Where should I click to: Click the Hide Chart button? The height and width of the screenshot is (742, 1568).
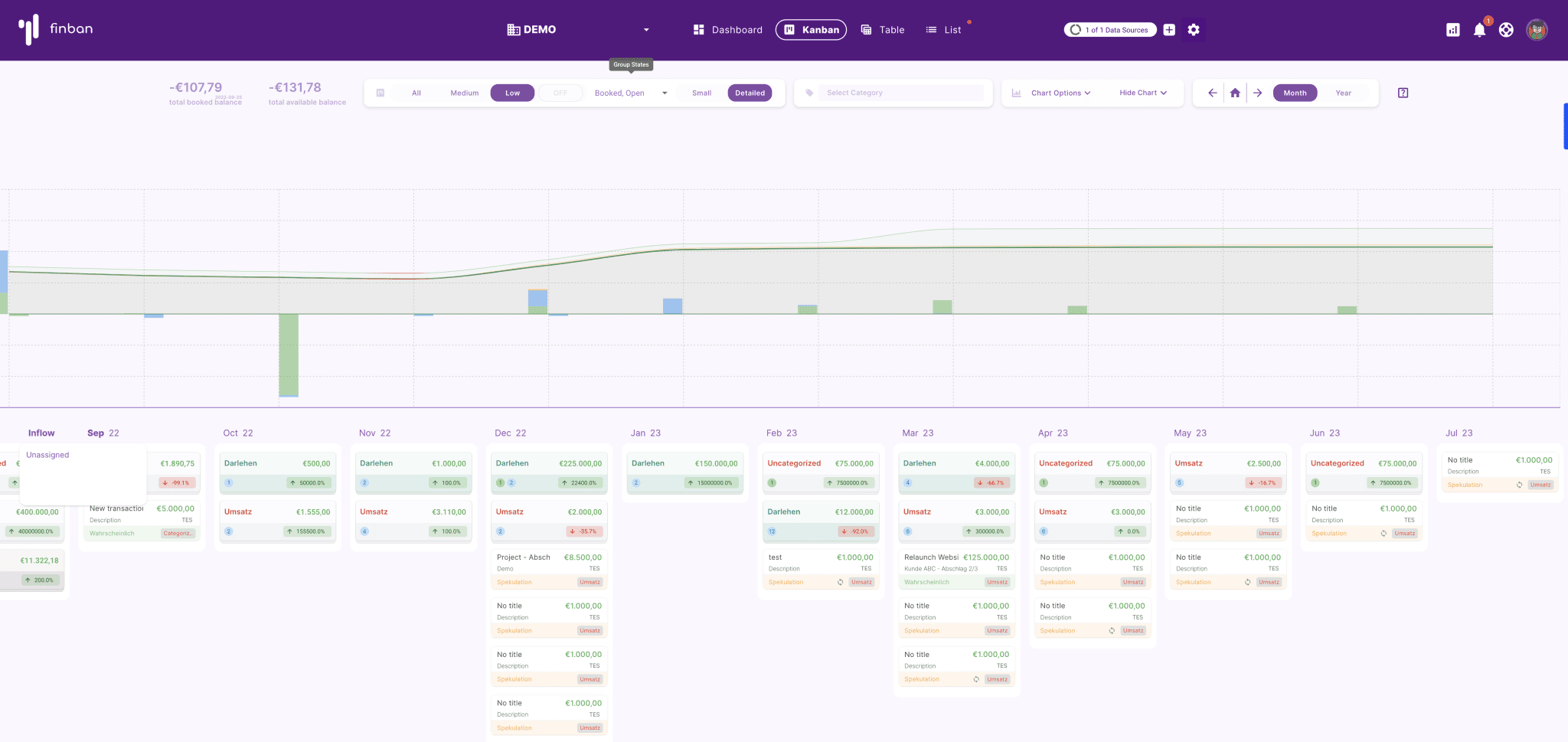click(1142, 93)
